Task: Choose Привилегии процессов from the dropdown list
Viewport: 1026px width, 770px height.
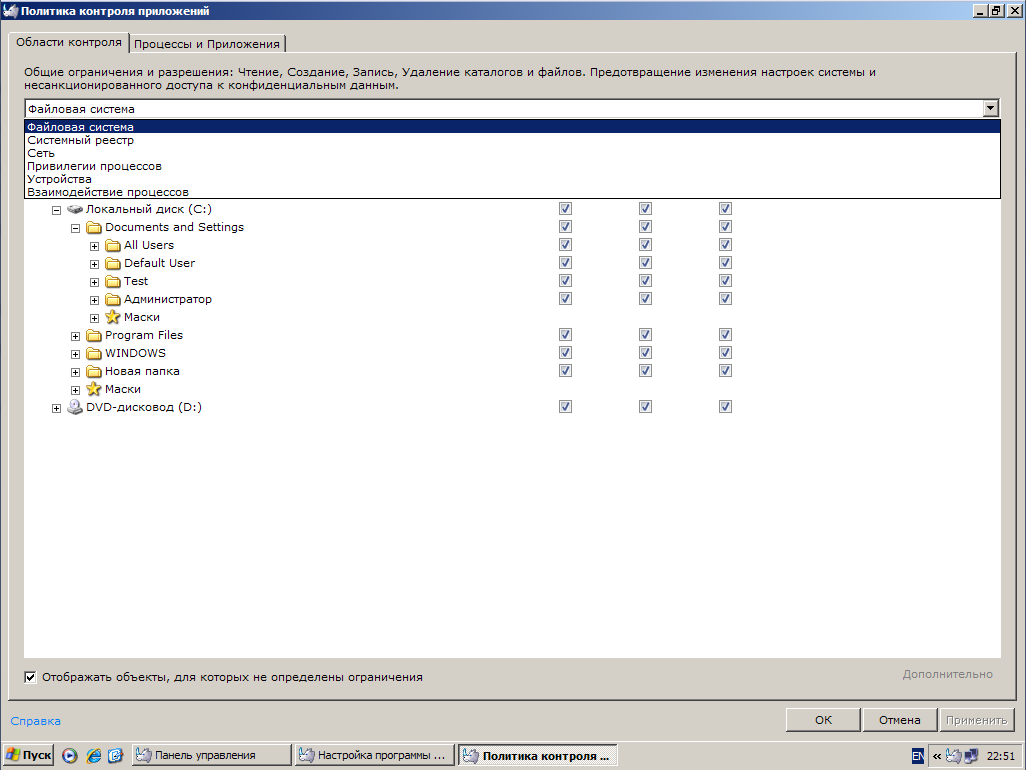Action: coord(512,166)
